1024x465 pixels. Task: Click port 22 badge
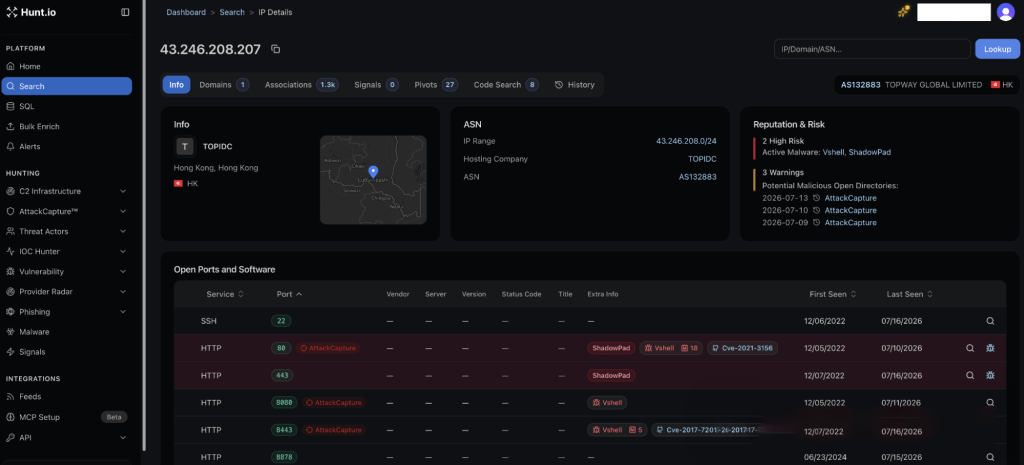click(281, 321)
